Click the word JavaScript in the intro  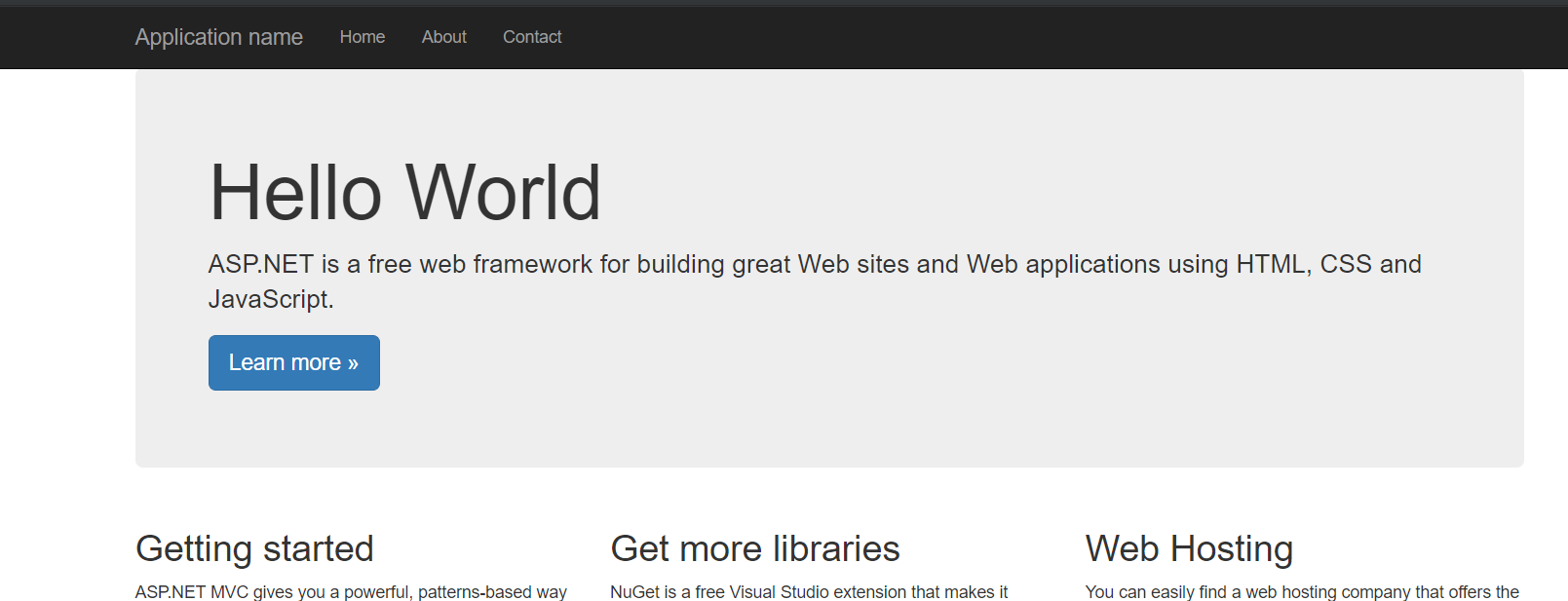[268, 299]
